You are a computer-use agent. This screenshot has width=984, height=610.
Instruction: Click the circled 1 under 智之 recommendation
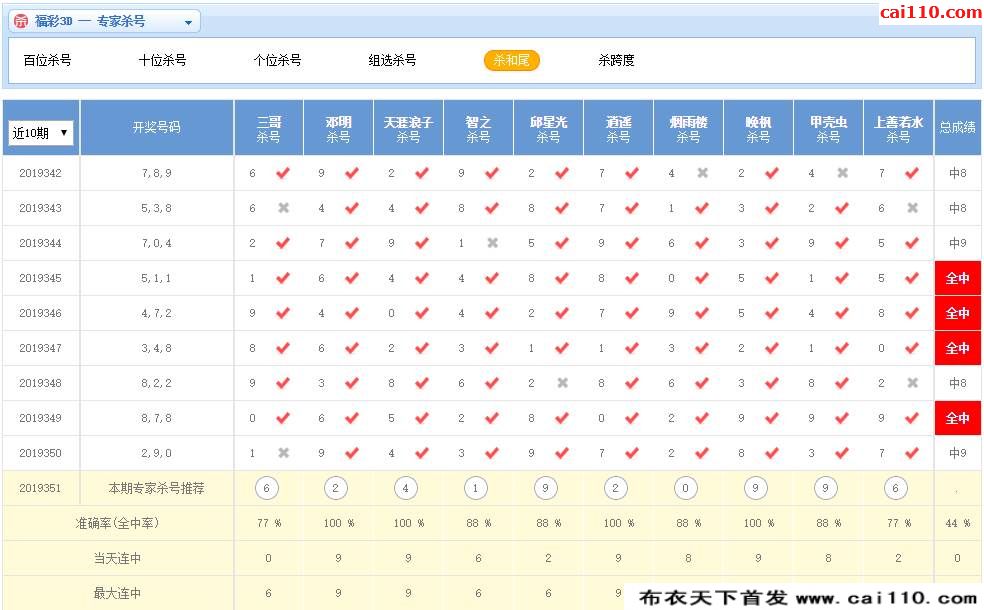pos(476,488)
